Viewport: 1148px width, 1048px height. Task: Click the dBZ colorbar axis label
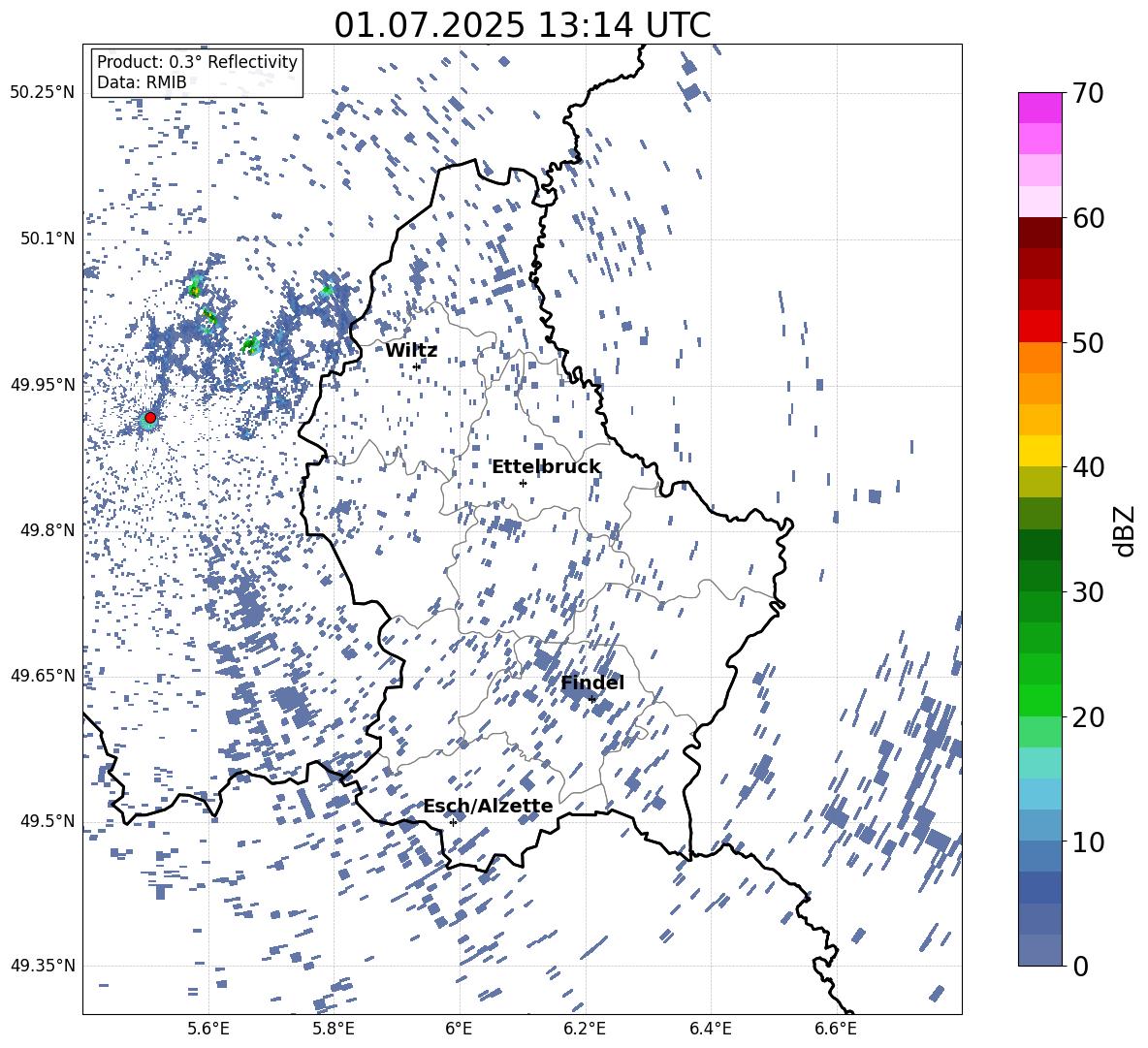1123,530
